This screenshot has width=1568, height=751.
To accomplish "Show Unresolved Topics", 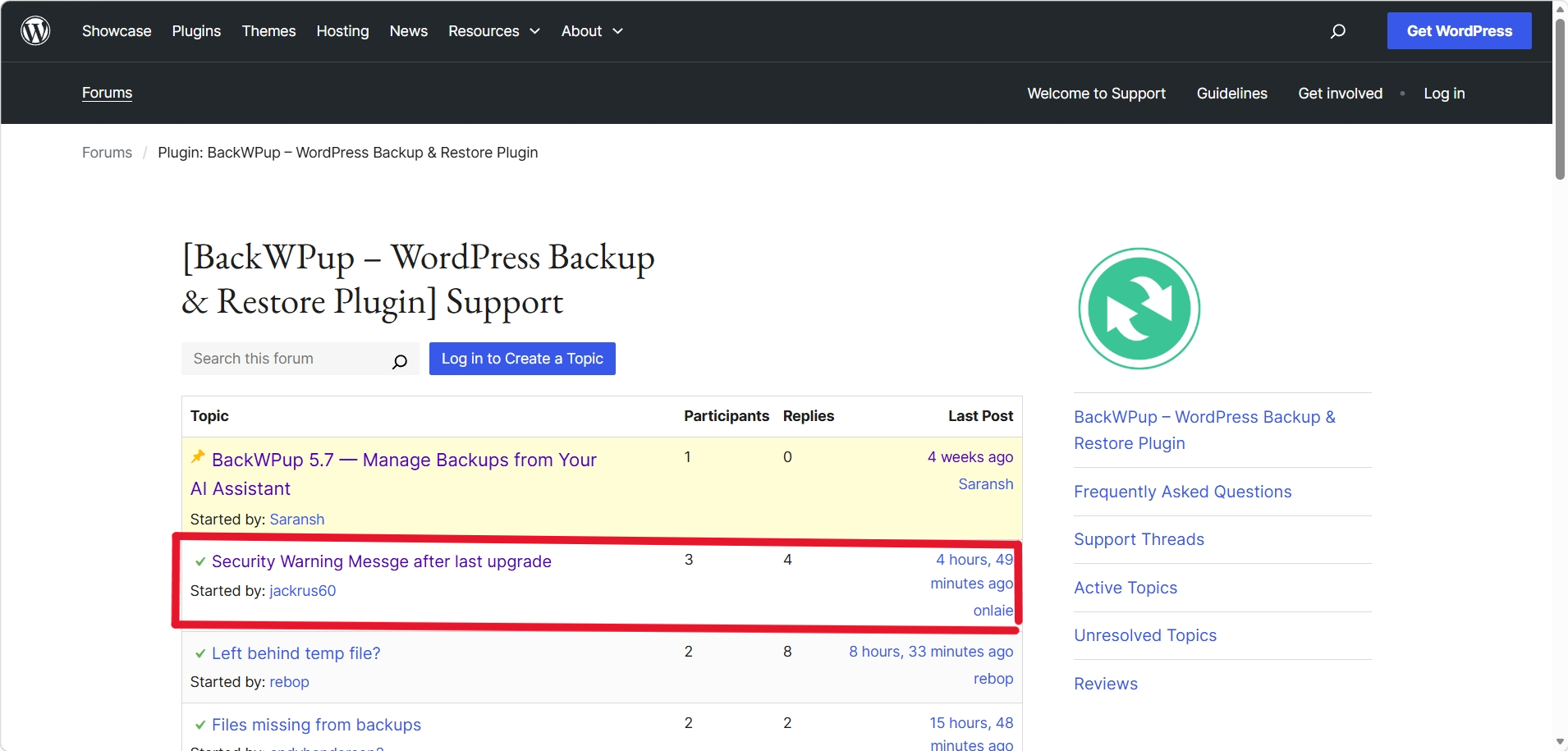I will point(1145,635).
